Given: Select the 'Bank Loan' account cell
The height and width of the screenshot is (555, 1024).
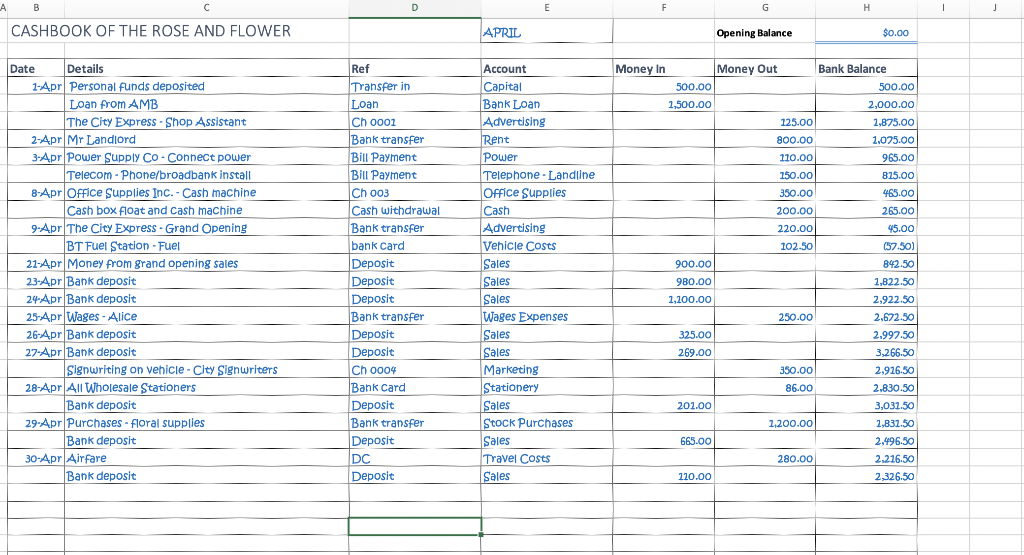Looking at the screenshot, I should [547, 104].
